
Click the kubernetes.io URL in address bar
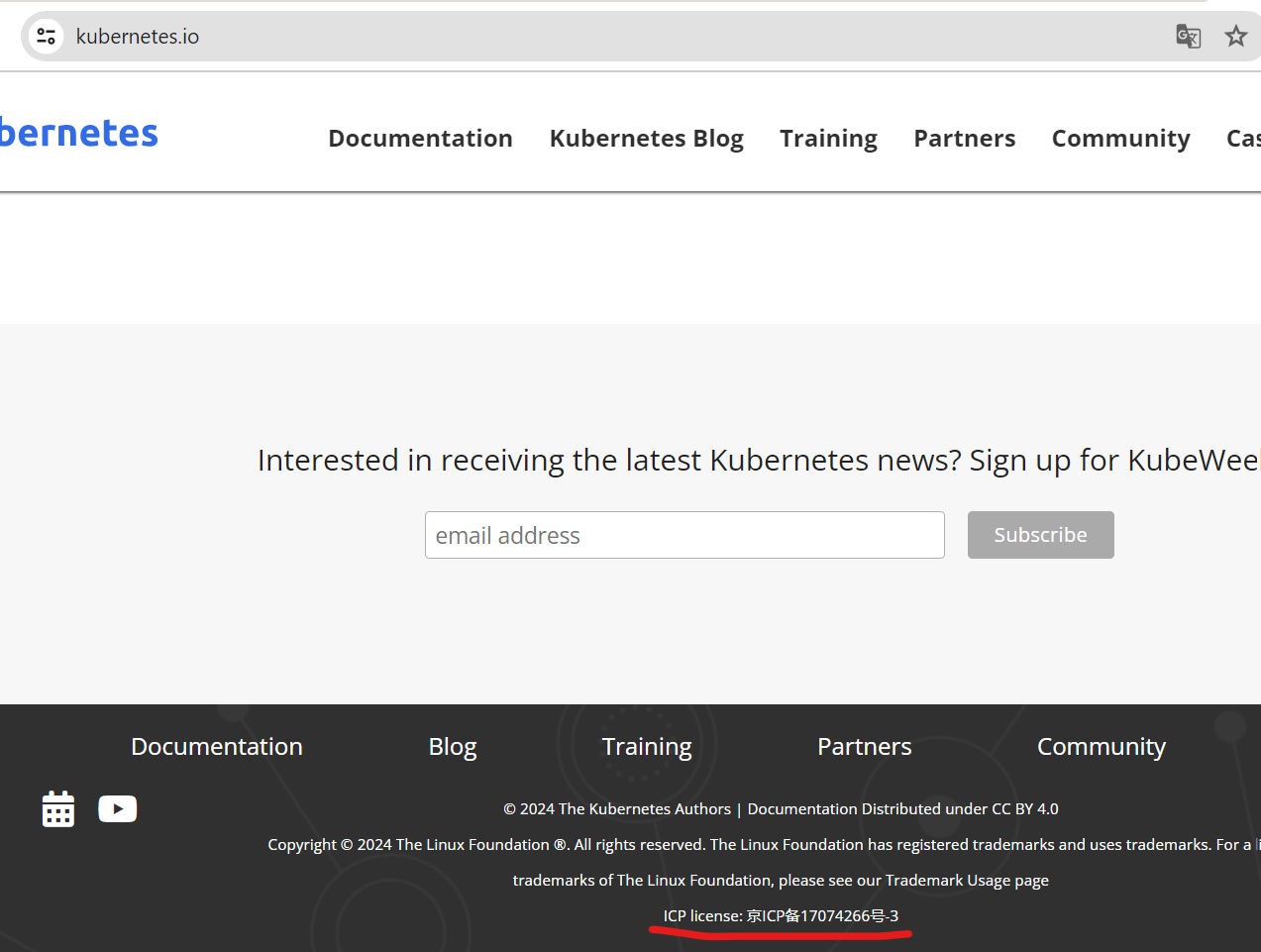click(138, 37)
